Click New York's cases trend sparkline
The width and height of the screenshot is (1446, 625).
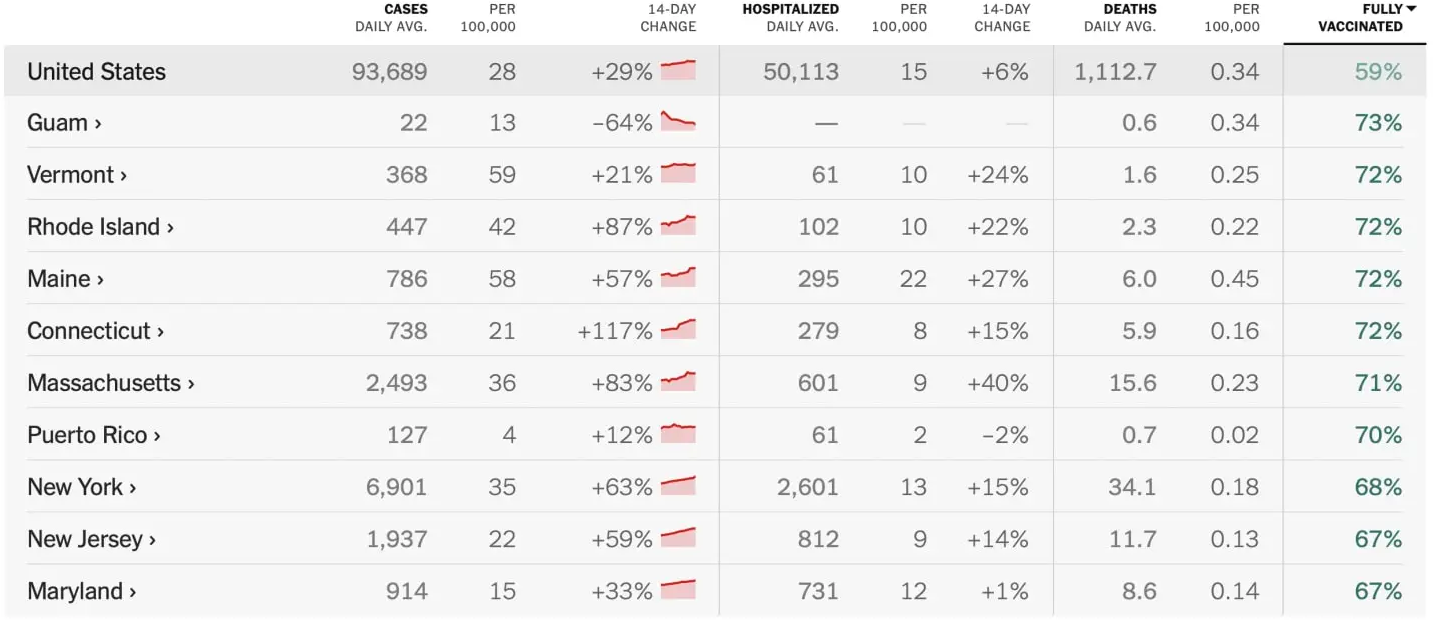[x=678, y=486]
